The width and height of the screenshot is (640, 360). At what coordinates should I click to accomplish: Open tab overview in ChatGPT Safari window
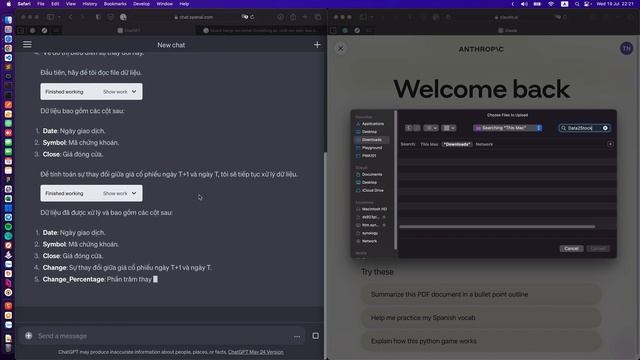pyautogui.click(x=318, y=17)
